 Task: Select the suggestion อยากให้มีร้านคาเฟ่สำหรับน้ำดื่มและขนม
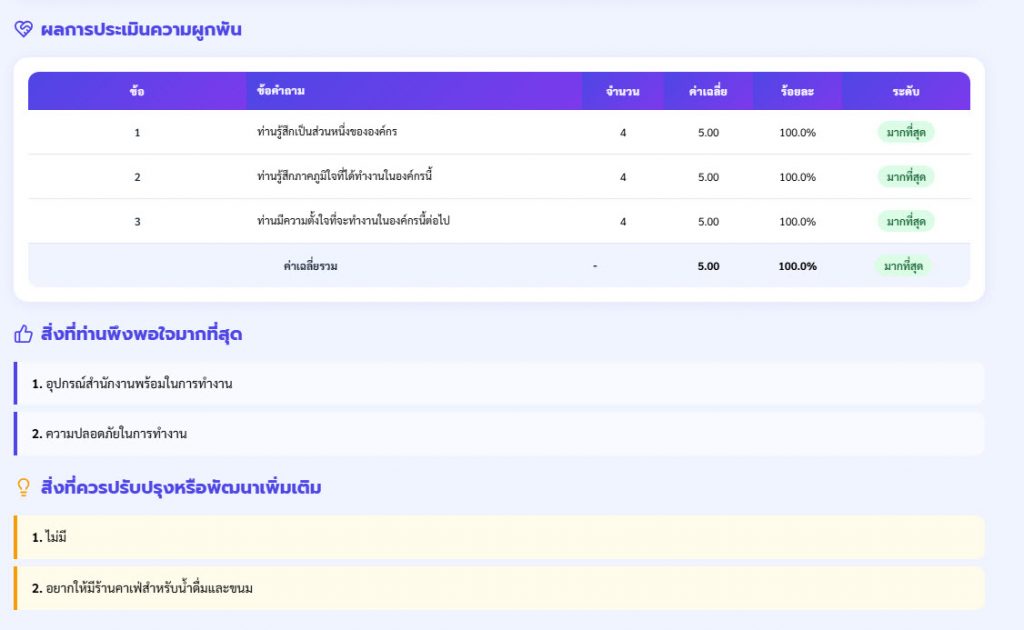coord(149,588)
